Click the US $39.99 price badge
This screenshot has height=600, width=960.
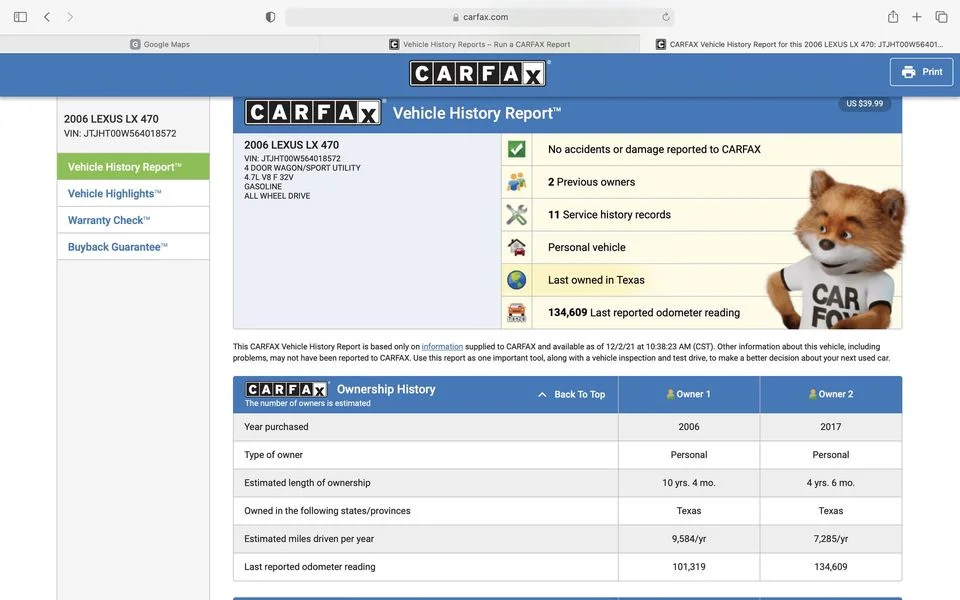[x=864, y=103]
